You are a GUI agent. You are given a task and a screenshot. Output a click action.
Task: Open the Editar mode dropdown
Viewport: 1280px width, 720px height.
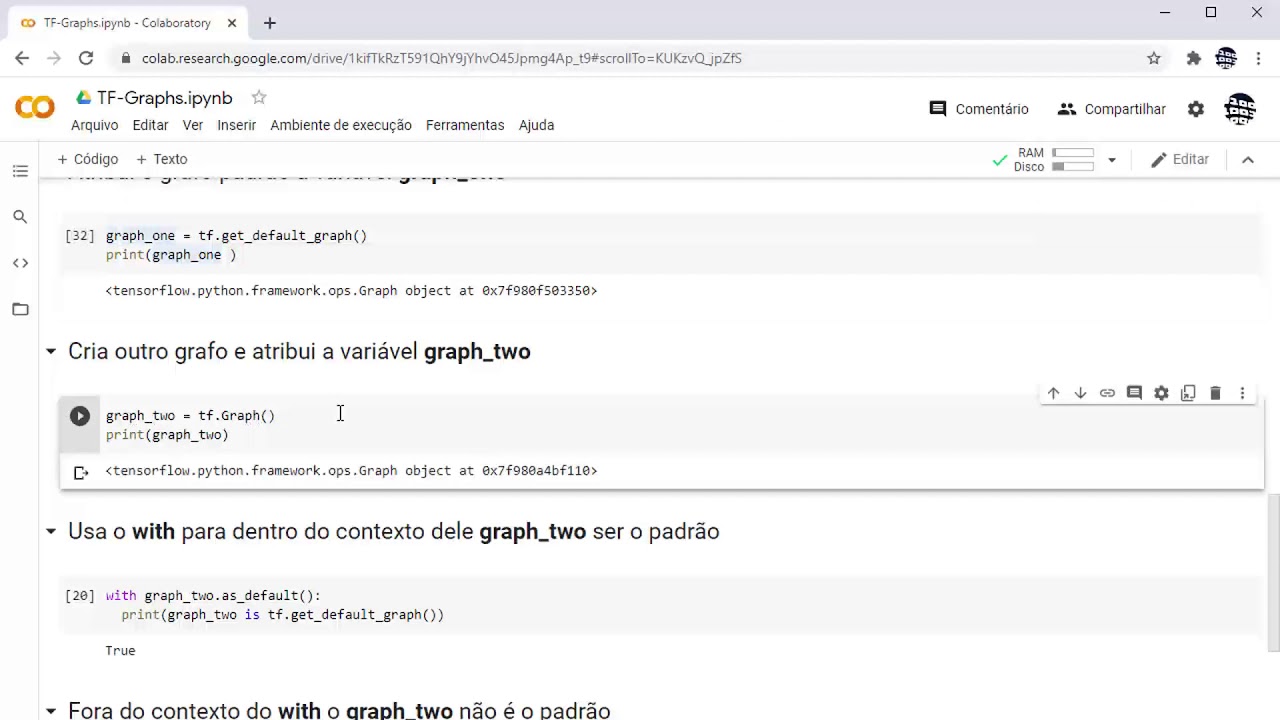tap(1180, 159)
